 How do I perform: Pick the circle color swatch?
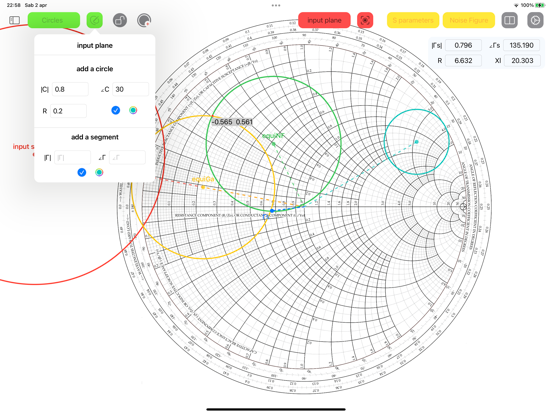click(133, 111)
